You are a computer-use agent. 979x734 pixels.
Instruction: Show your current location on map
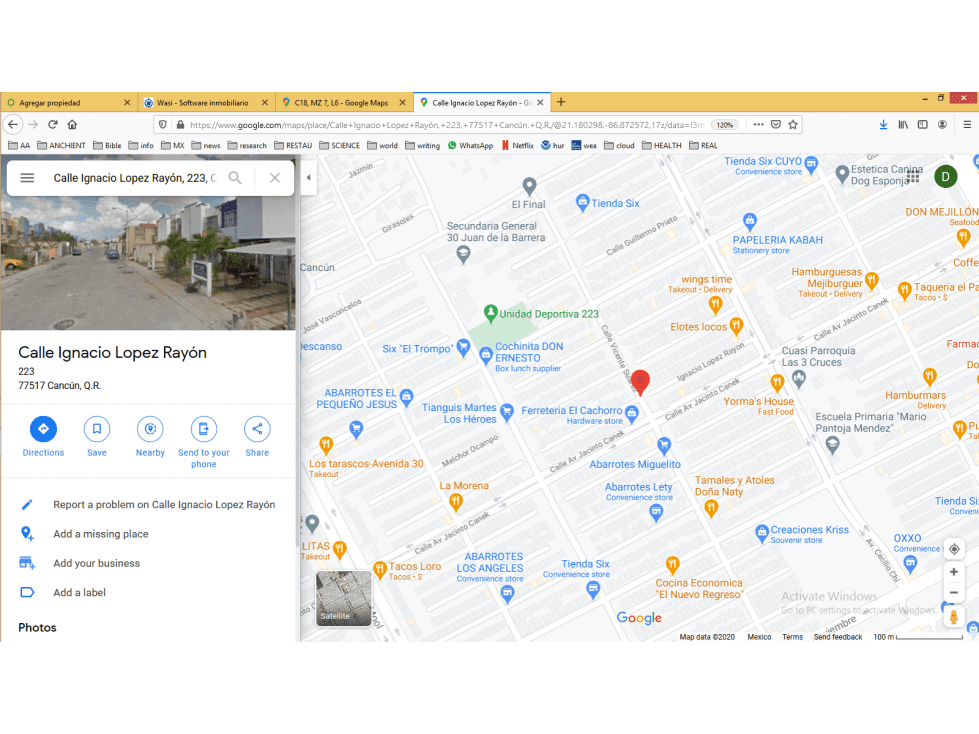tap(953, 549)
